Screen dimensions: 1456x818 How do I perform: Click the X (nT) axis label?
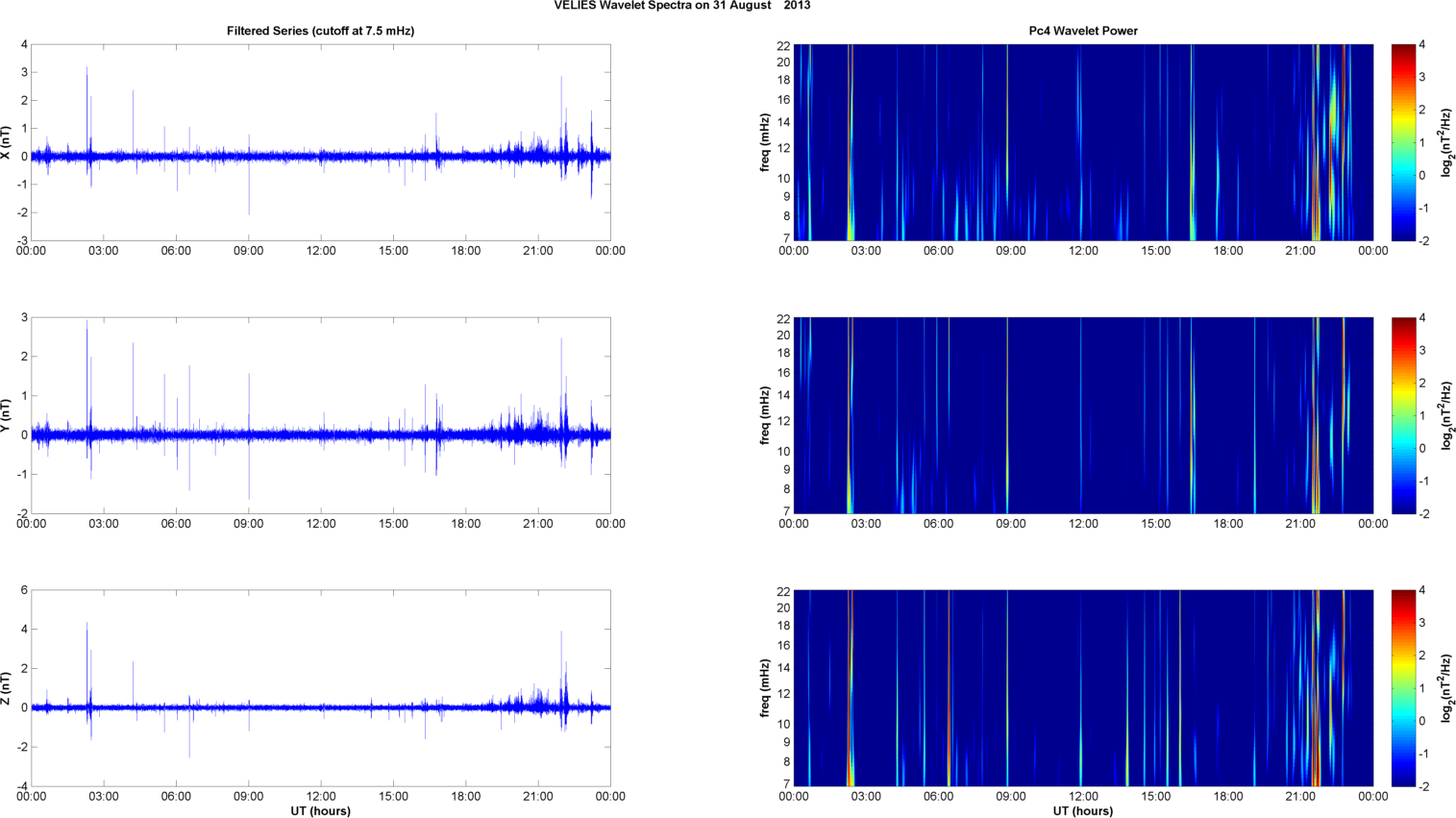click(x=7, y=142)
